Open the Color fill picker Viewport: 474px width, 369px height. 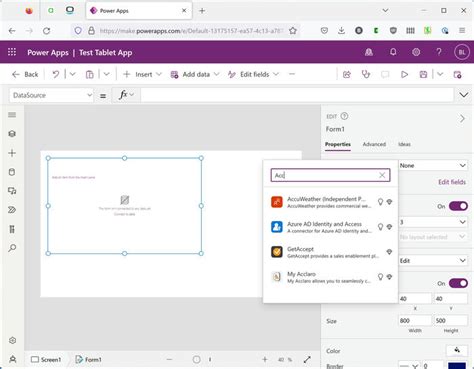(x=457, y=350)
